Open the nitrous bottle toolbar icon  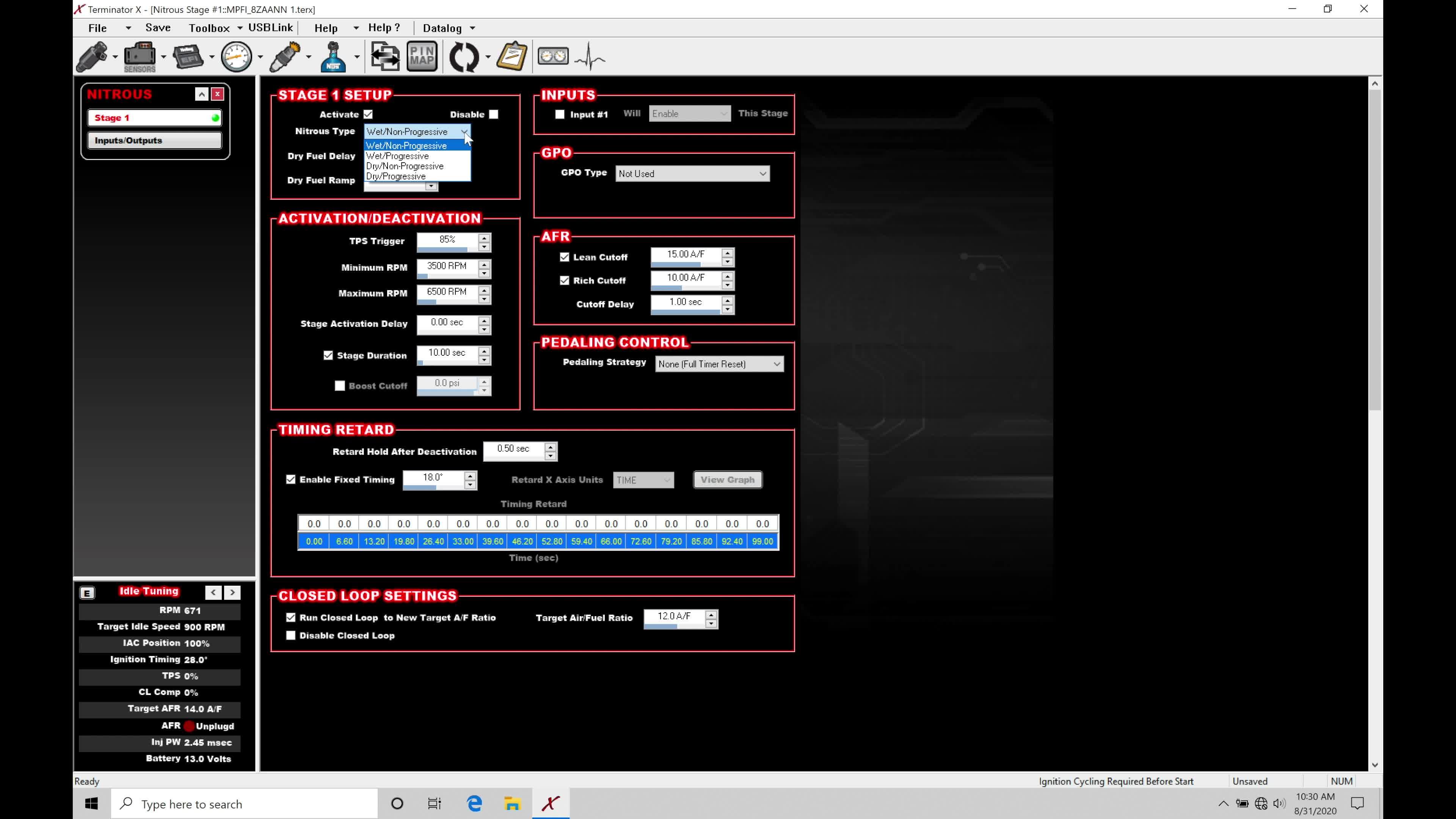pyautogui.click(x=334, y=56)
